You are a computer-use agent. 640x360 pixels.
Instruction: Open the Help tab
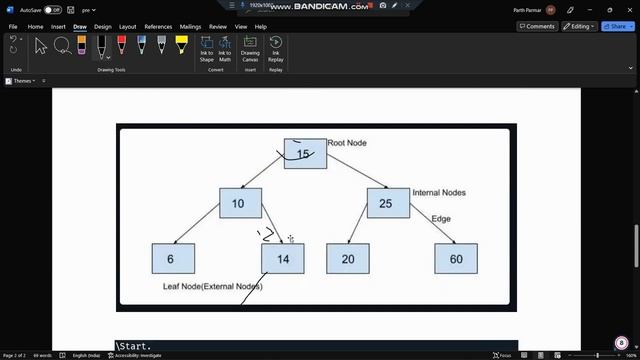(261, 27)
